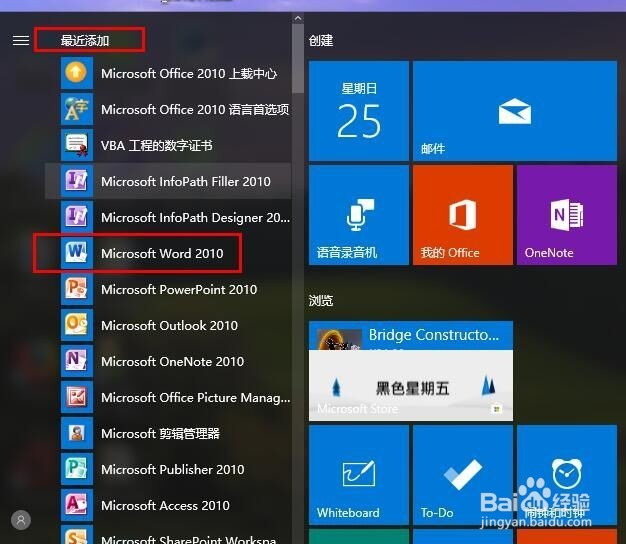Click the SharePoint Workspace icon
This screenshot has width=626, height=544.
coord(77,535)
